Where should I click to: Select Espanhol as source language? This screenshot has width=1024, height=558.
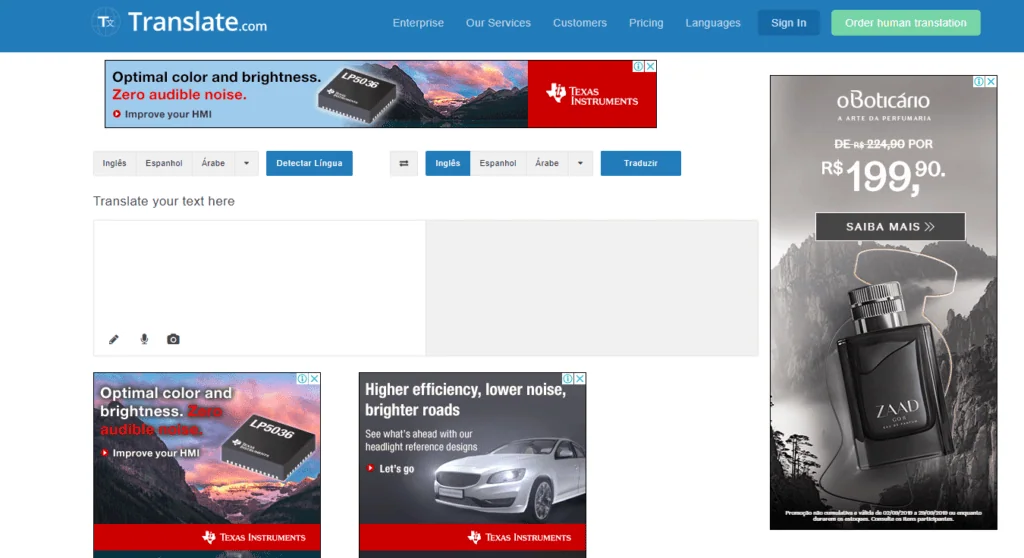164,163
